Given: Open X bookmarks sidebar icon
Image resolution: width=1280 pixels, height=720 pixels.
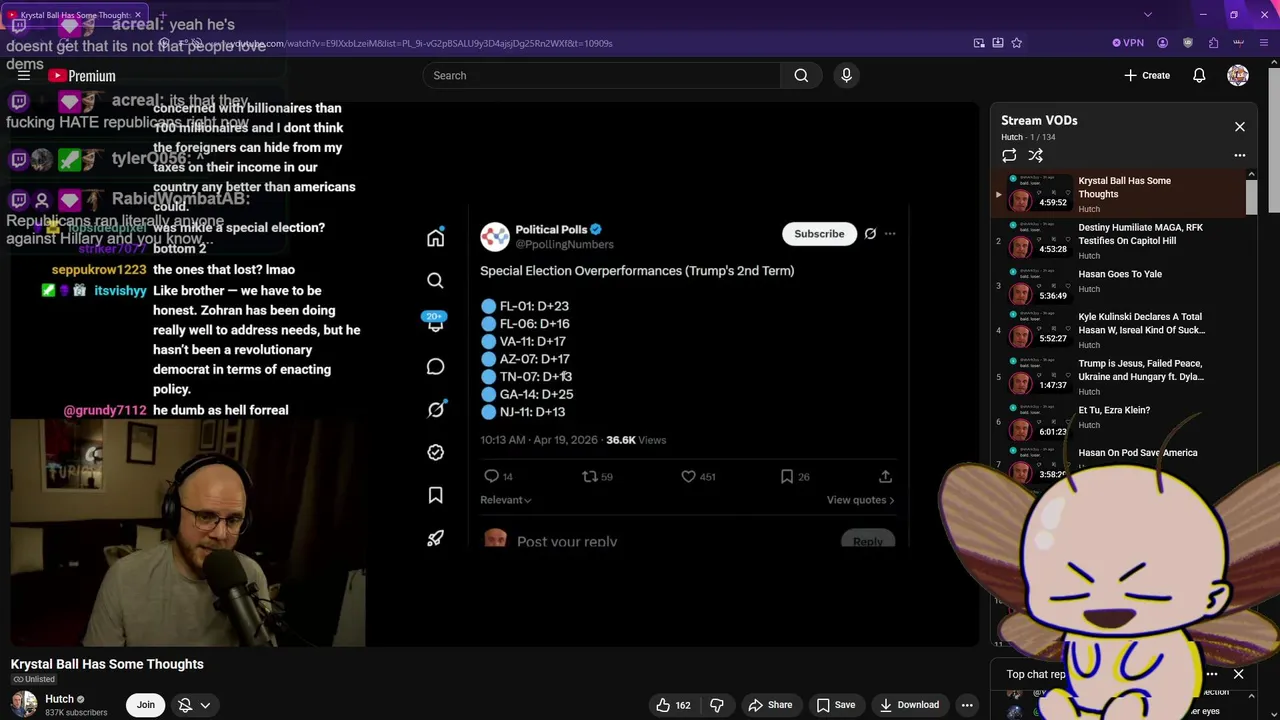Looking at the screenshot, I should [435, 495].
